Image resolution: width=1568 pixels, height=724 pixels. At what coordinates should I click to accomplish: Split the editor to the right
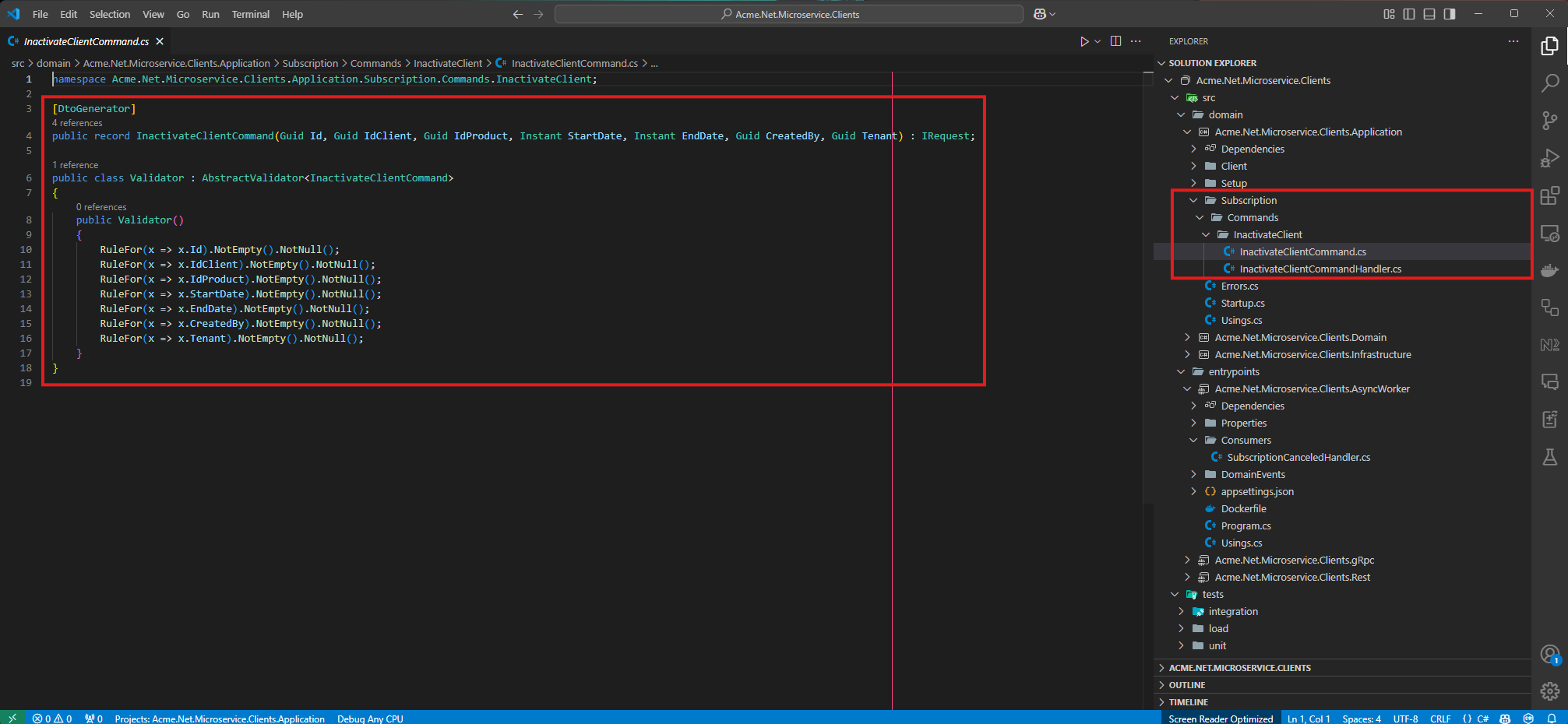pos(1115,41)
